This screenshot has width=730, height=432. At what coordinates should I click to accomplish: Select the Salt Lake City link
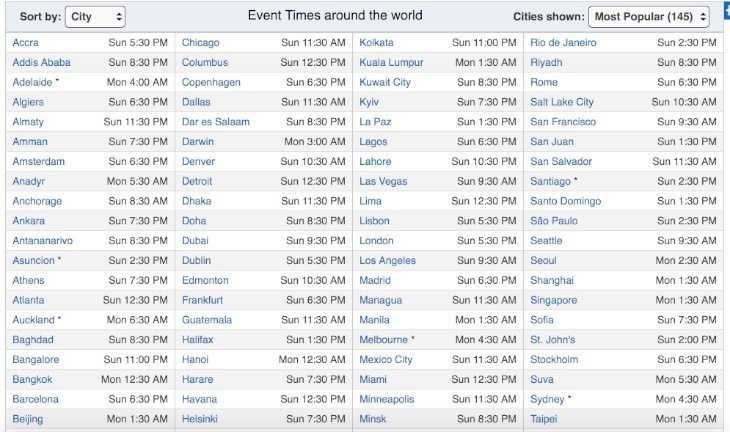pos(562,102)
